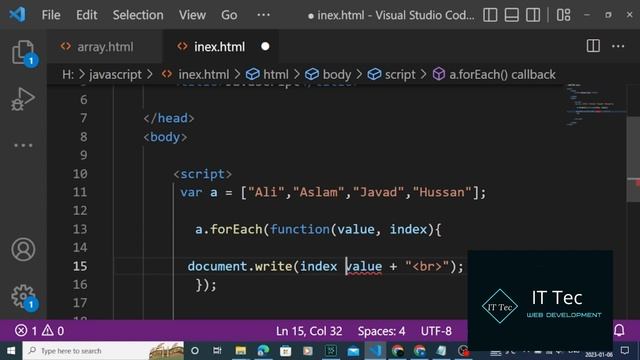Open the Selection menu
Image resolution: width=640 pixels, height=360 pixels.
coord(138,15)
